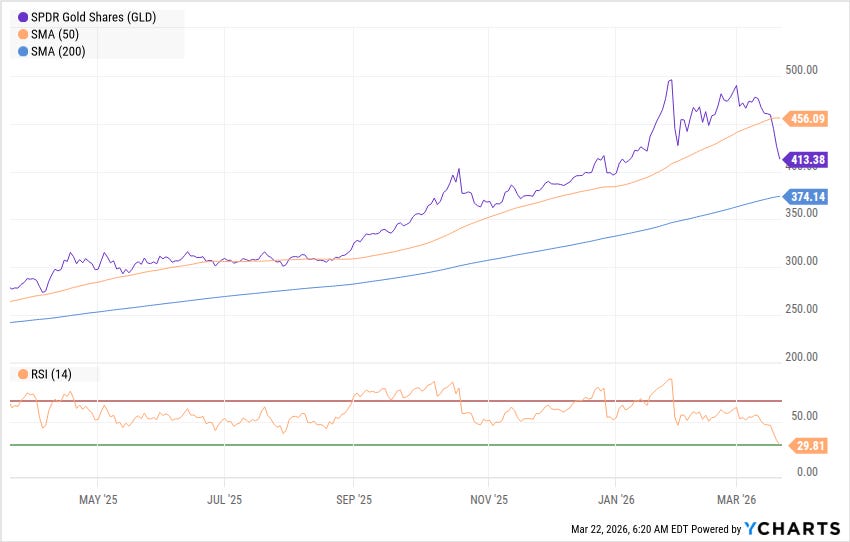Screen dimensions: 850x542
Task: Click the 456.09 SMA 50 value flag
Action: (804, 119)
